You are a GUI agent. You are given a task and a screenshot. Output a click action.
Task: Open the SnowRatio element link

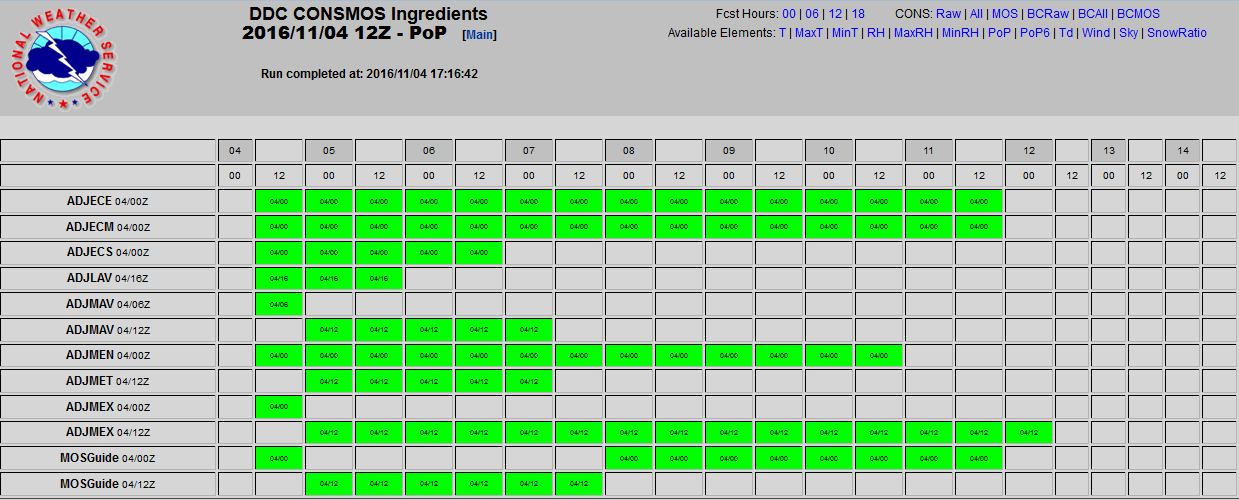(x=1176, y=33)
